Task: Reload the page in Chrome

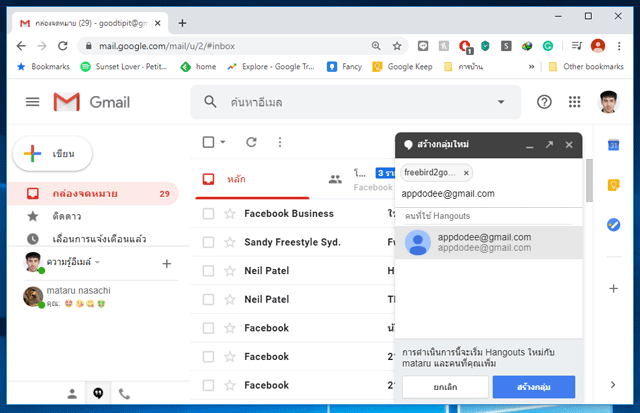Action: (62, 46)
